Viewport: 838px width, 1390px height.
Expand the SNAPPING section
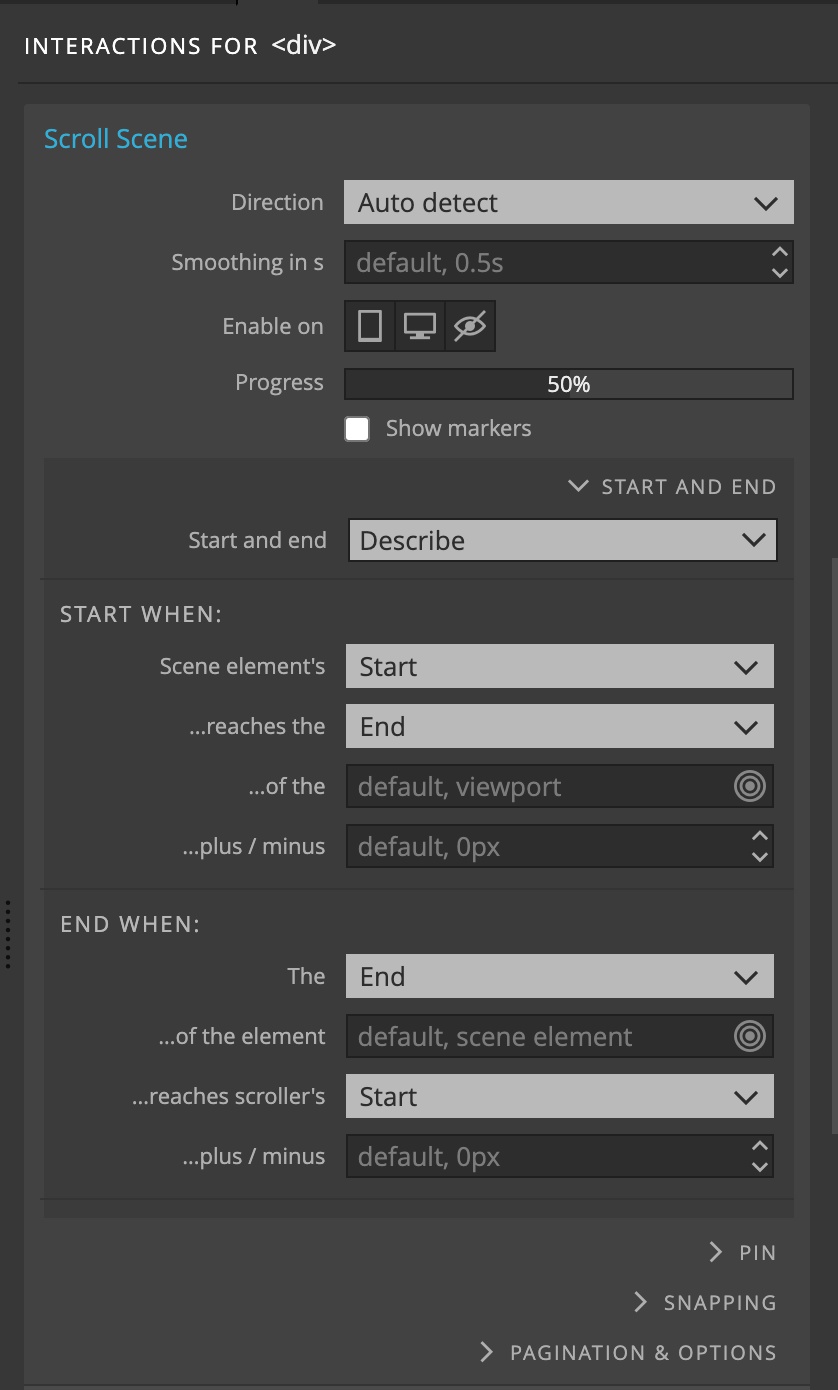point(705,1303)
